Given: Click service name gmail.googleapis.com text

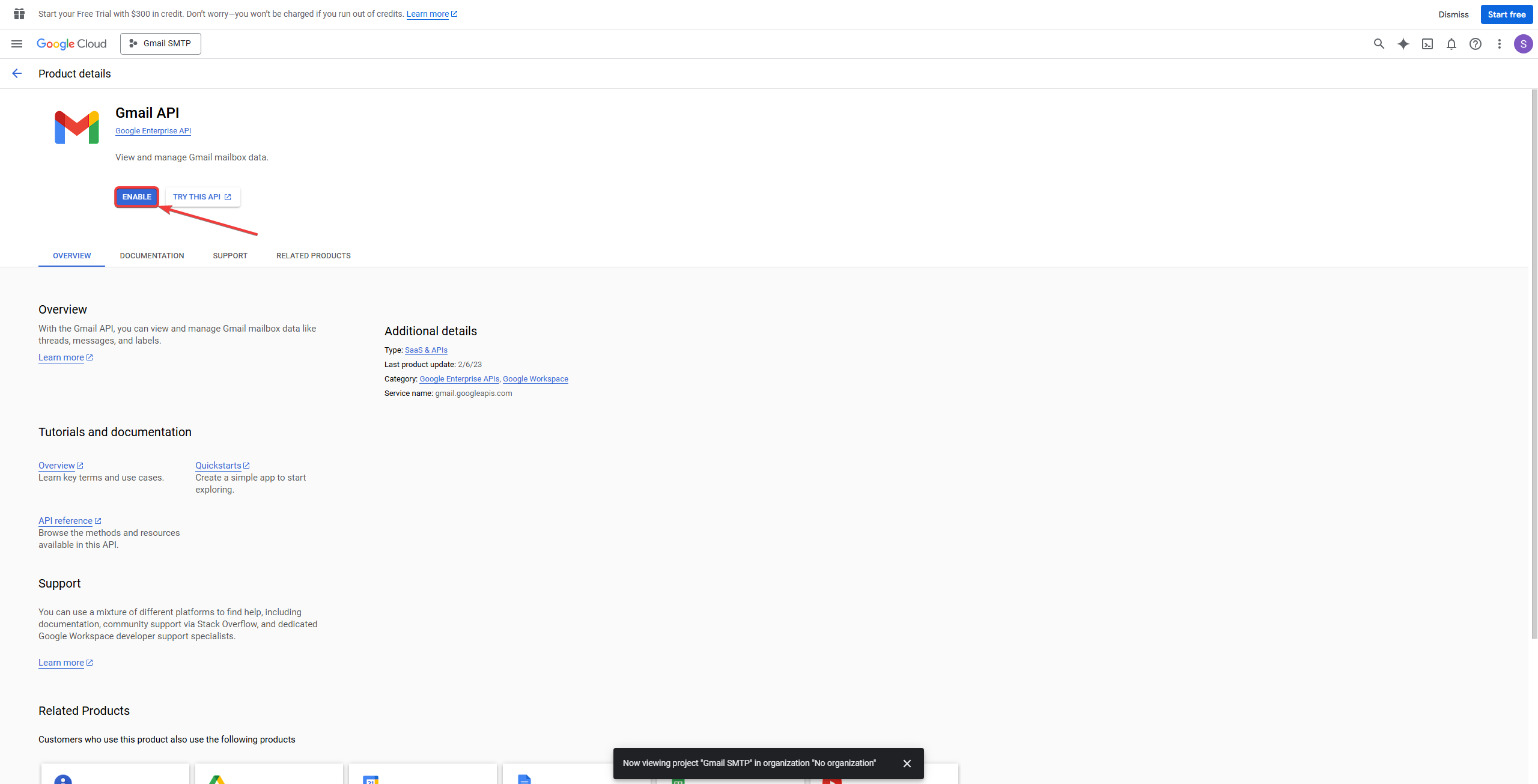Looking at the screenshot, I should tap(473, 394).
